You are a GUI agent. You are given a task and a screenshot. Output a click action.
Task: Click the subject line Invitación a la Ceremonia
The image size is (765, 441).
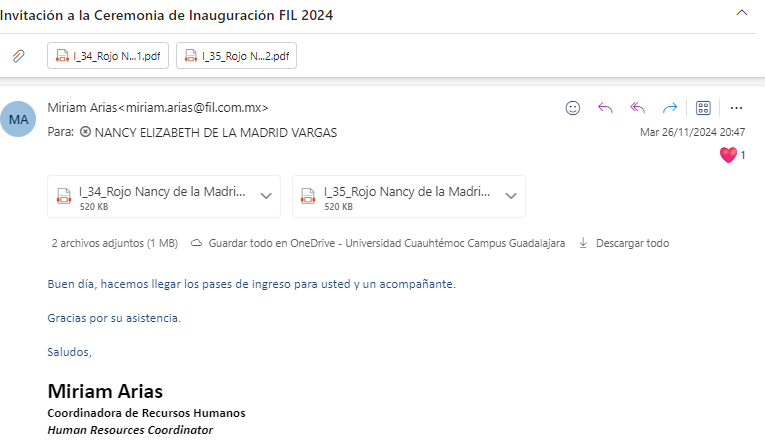166,16
